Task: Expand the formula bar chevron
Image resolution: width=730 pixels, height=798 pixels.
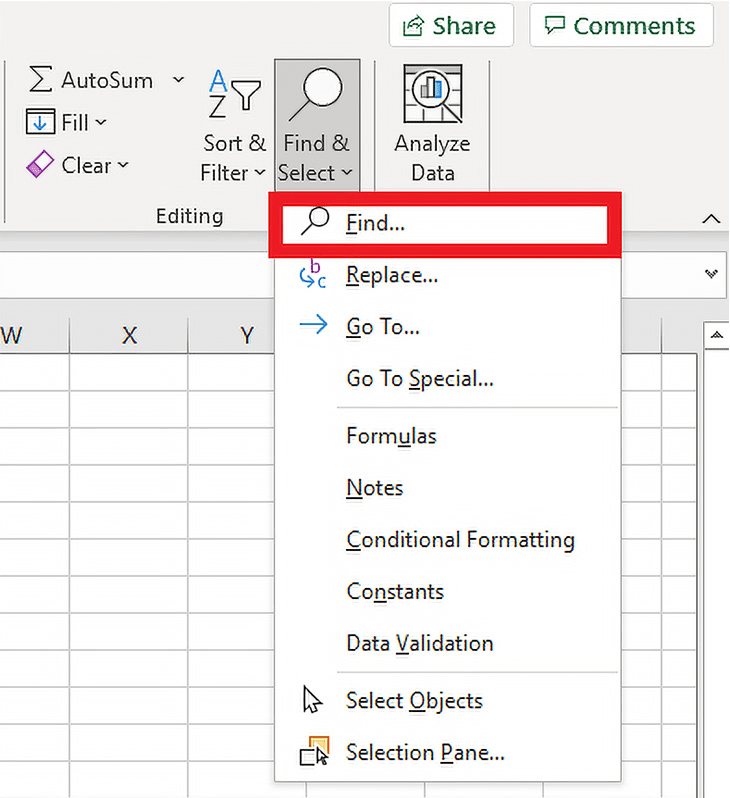Action: pos(711,274)
